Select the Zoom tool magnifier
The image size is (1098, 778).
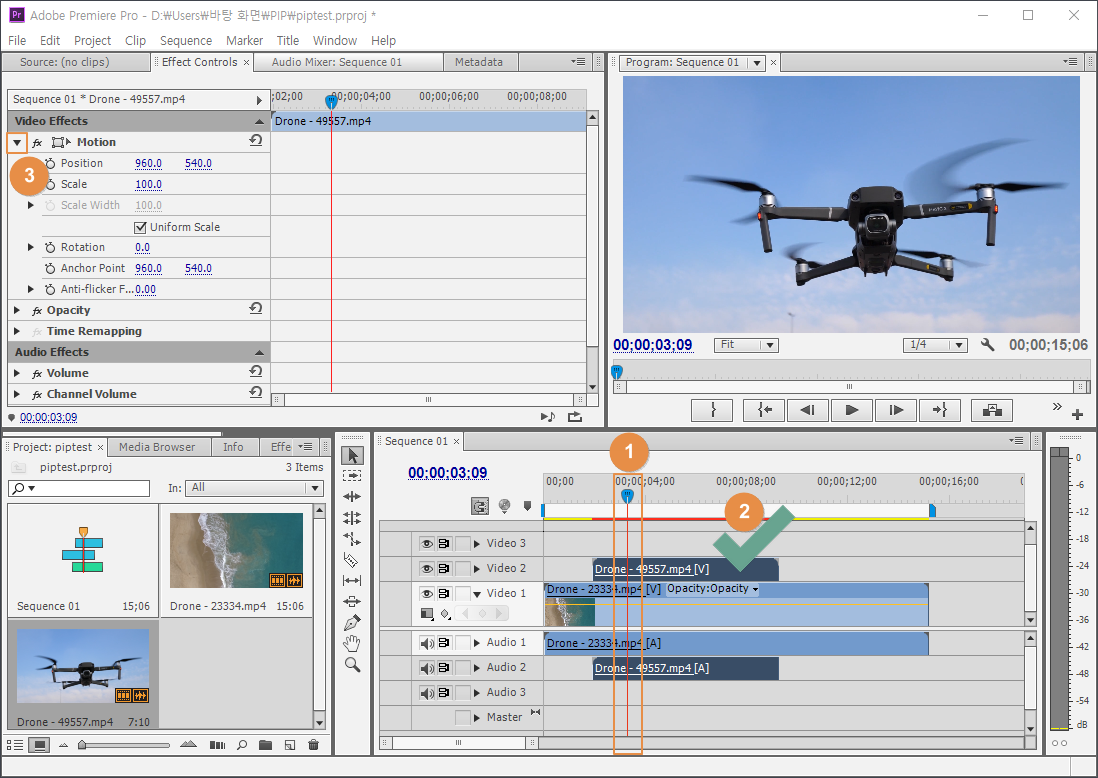(x=352, y=664)
